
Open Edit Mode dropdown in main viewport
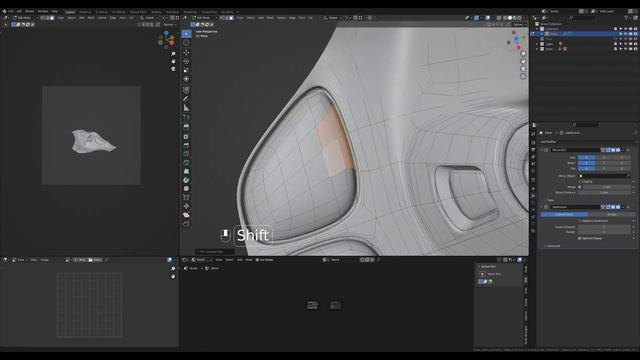tap(205, 18)
